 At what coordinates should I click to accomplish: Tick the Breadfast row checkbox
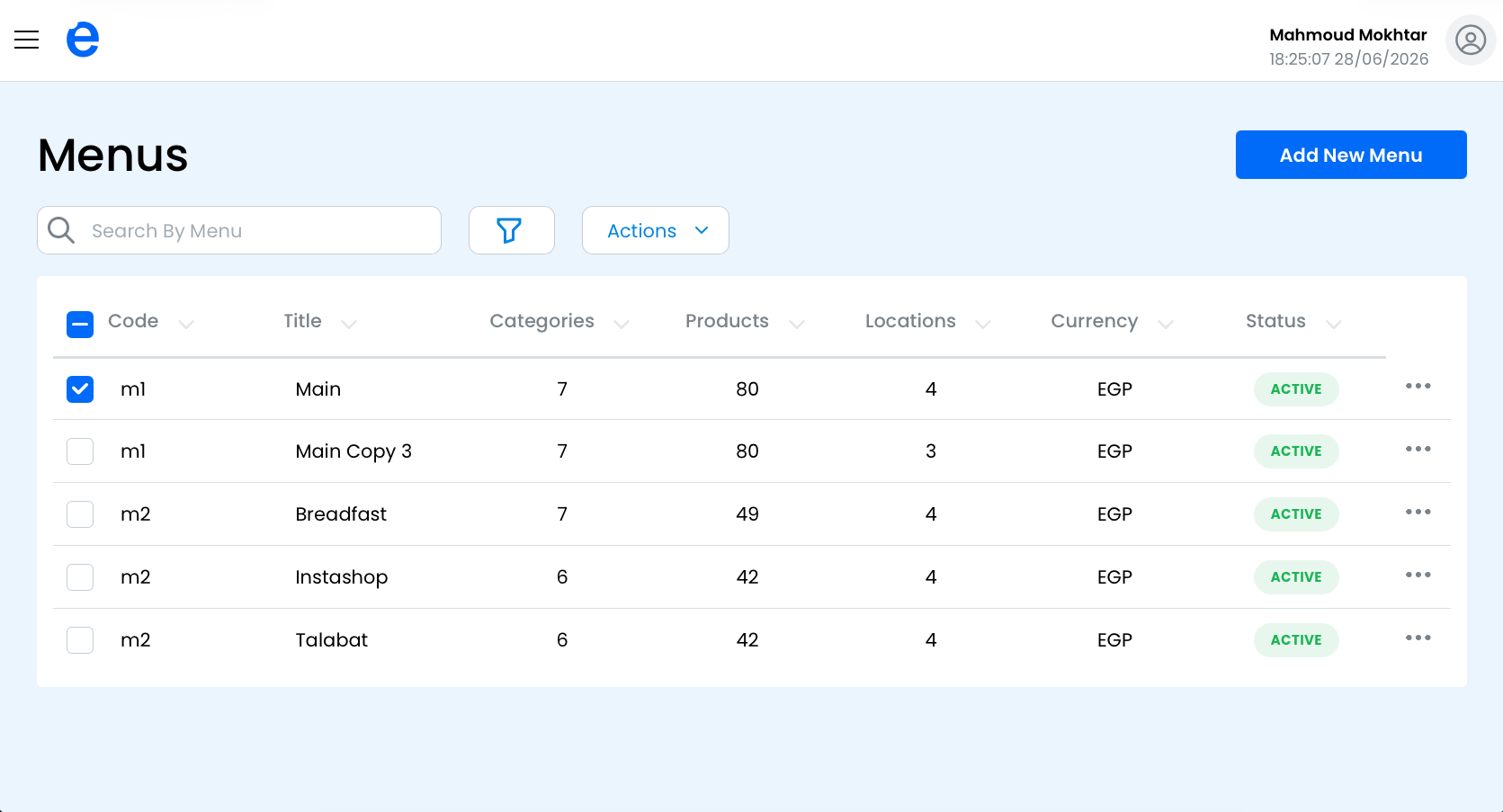(80, 514)
